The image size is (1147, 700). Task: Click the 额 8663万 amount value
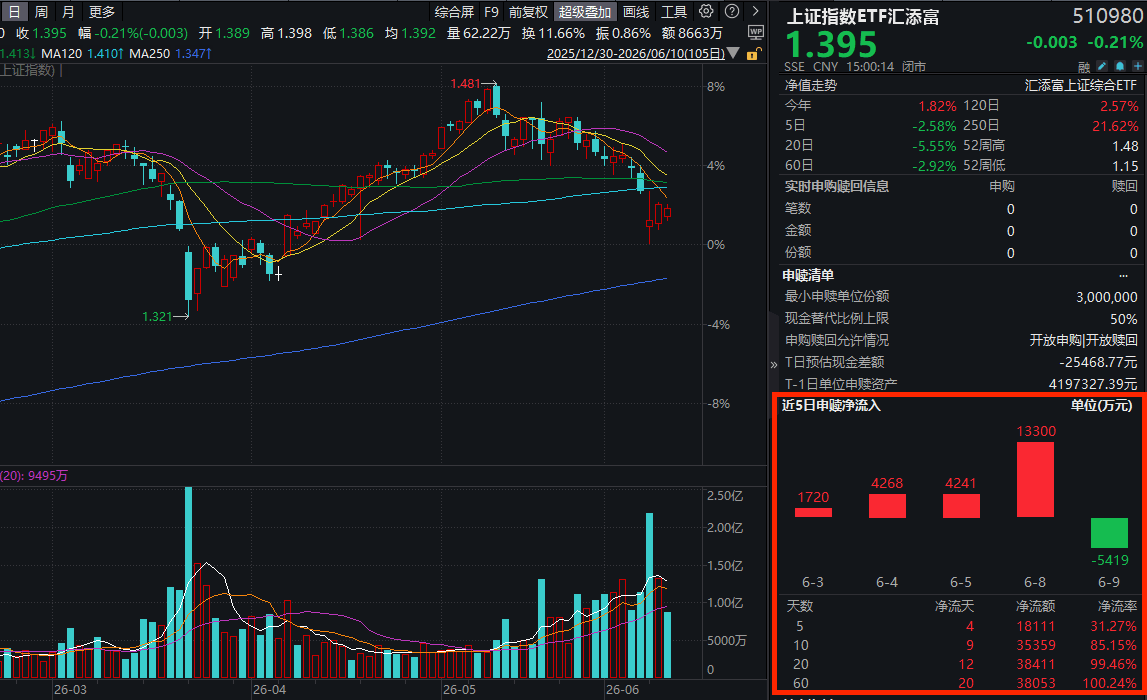coord(692,33)
